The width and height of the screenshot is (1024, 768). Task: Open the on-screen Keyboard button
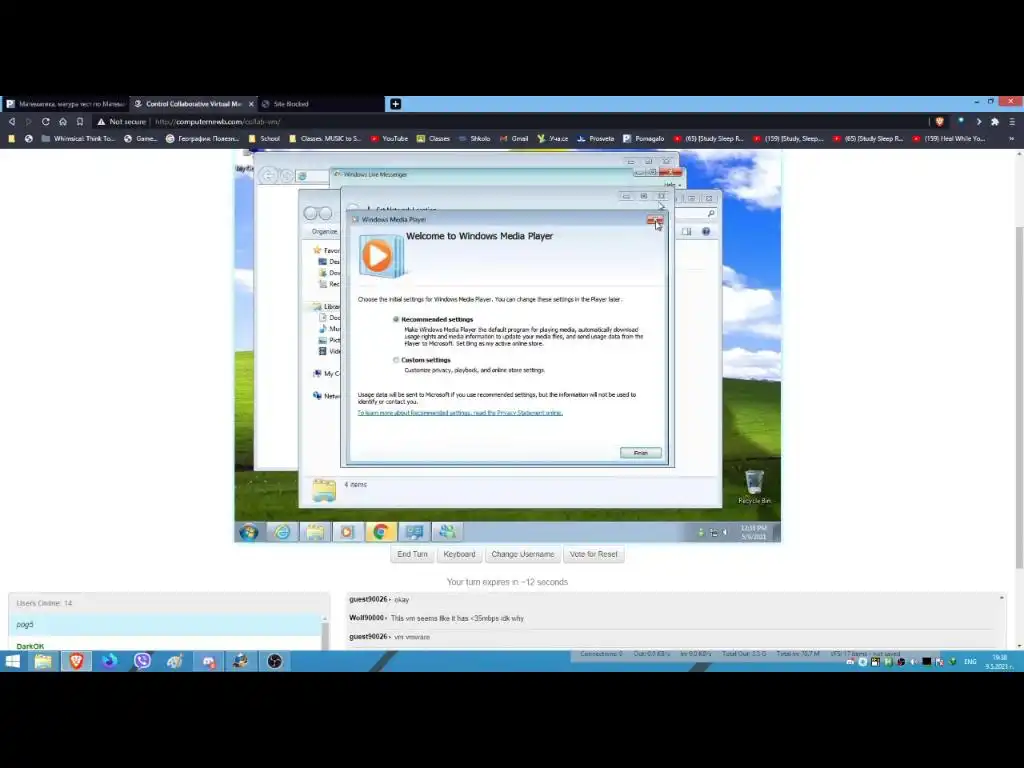[x=459, y=554]
